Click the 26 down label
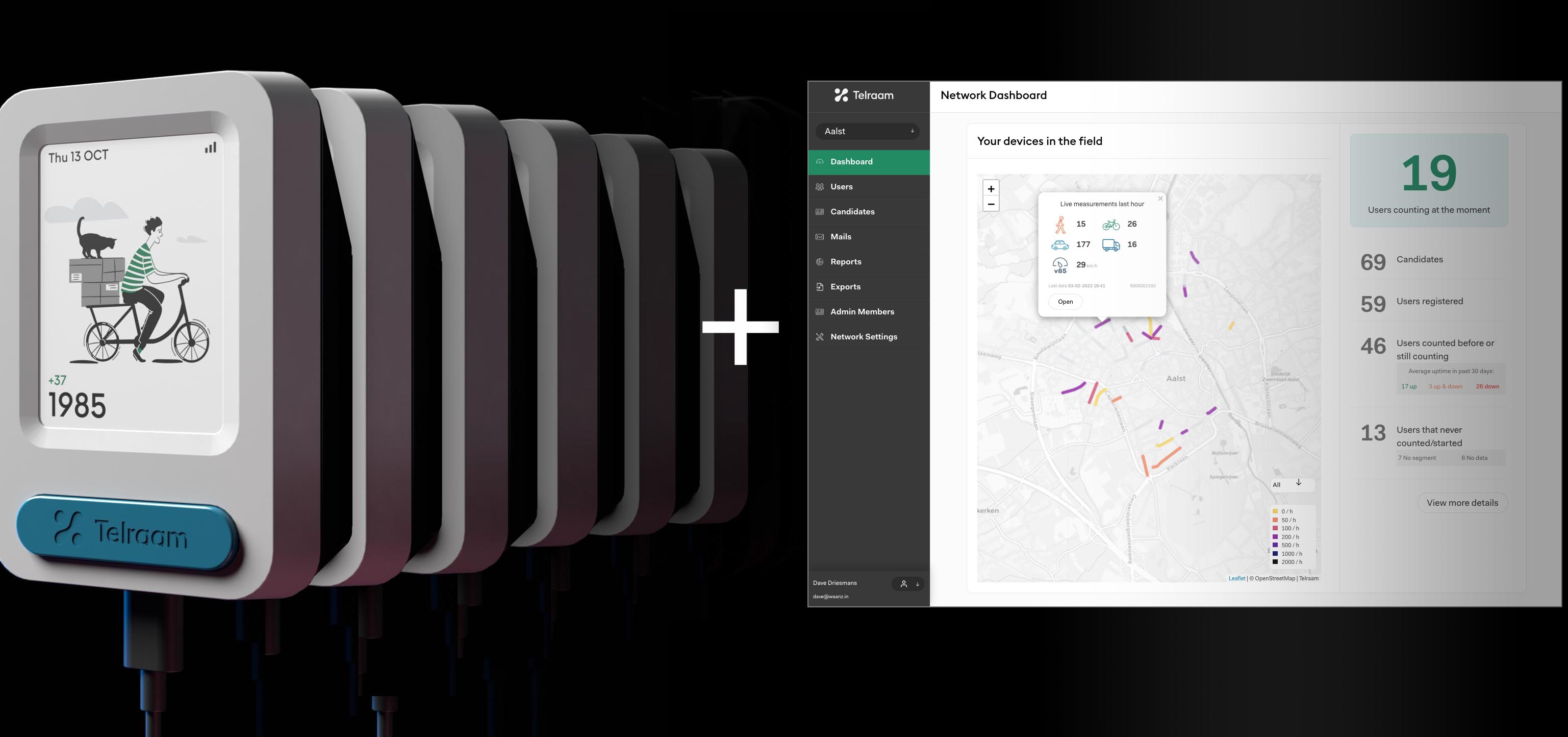This screenshot has width=1568, height=737. 1487,387
